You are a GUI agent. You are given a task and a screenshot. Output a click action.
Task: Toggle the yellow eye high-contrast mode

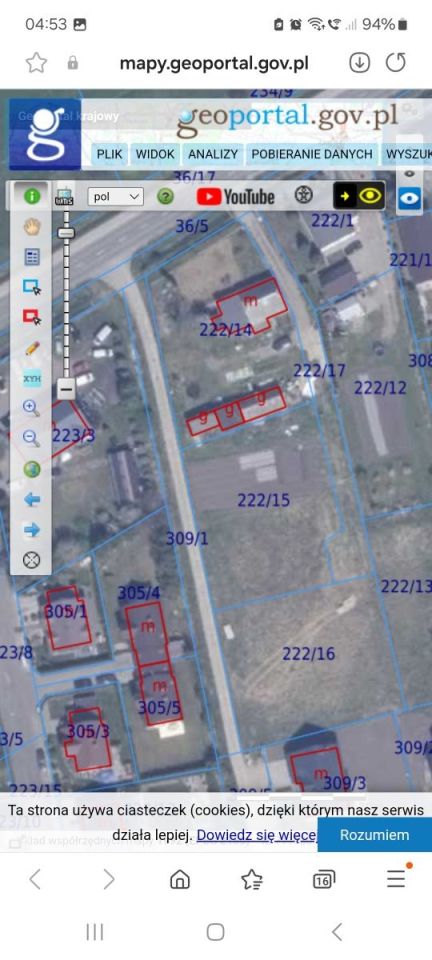tap(359, 196)
